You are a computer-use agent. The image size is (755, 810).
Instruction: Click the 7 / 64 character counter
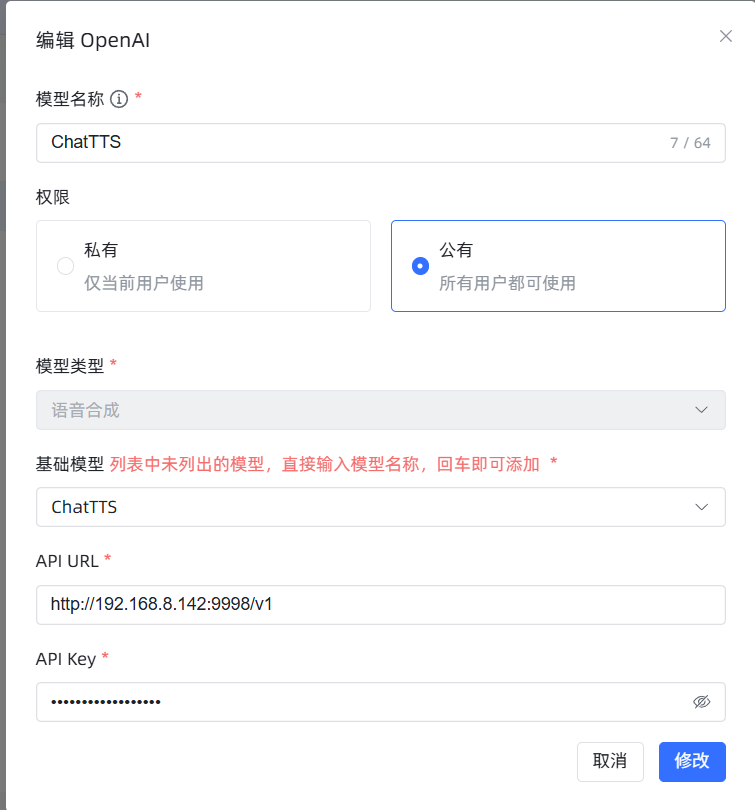pyautogui.click(x=690, y=143)
